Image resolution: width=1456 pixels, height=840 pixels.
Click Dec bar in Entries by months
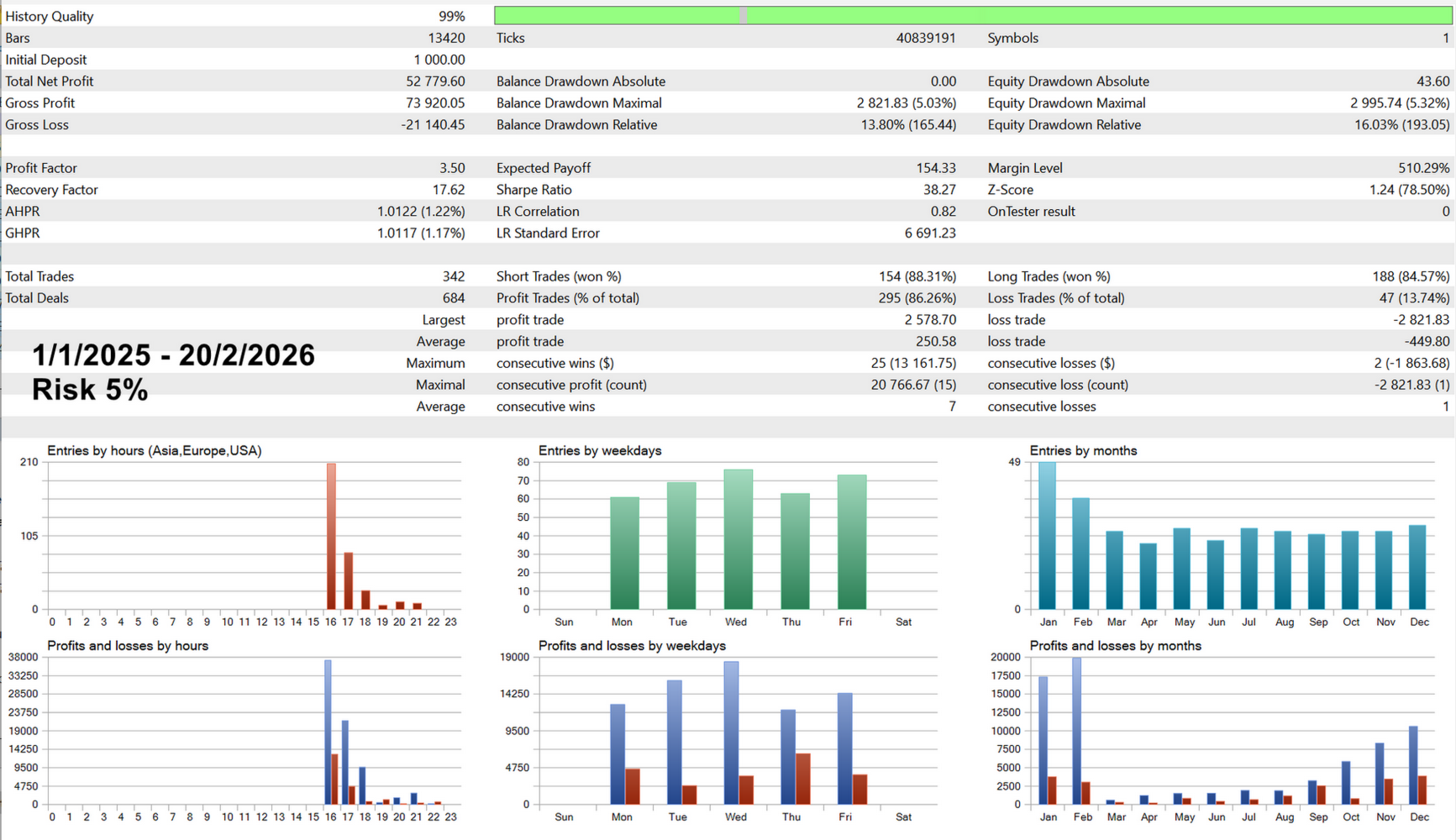click(1417, 567)
